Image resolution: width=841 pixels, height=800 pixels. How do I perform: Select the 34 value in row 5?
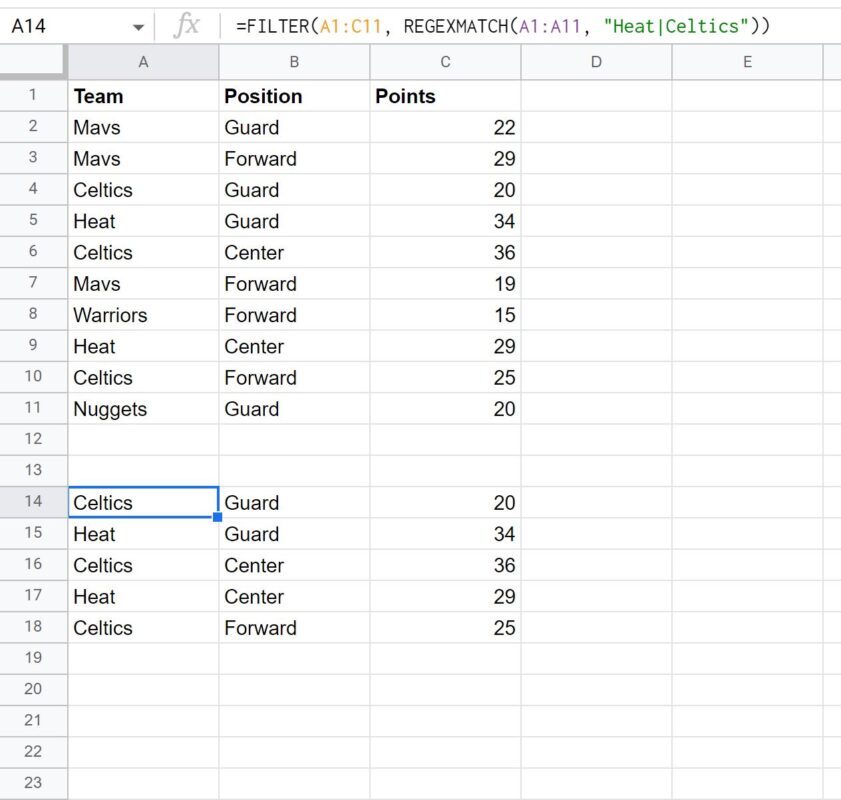point(445,221)
